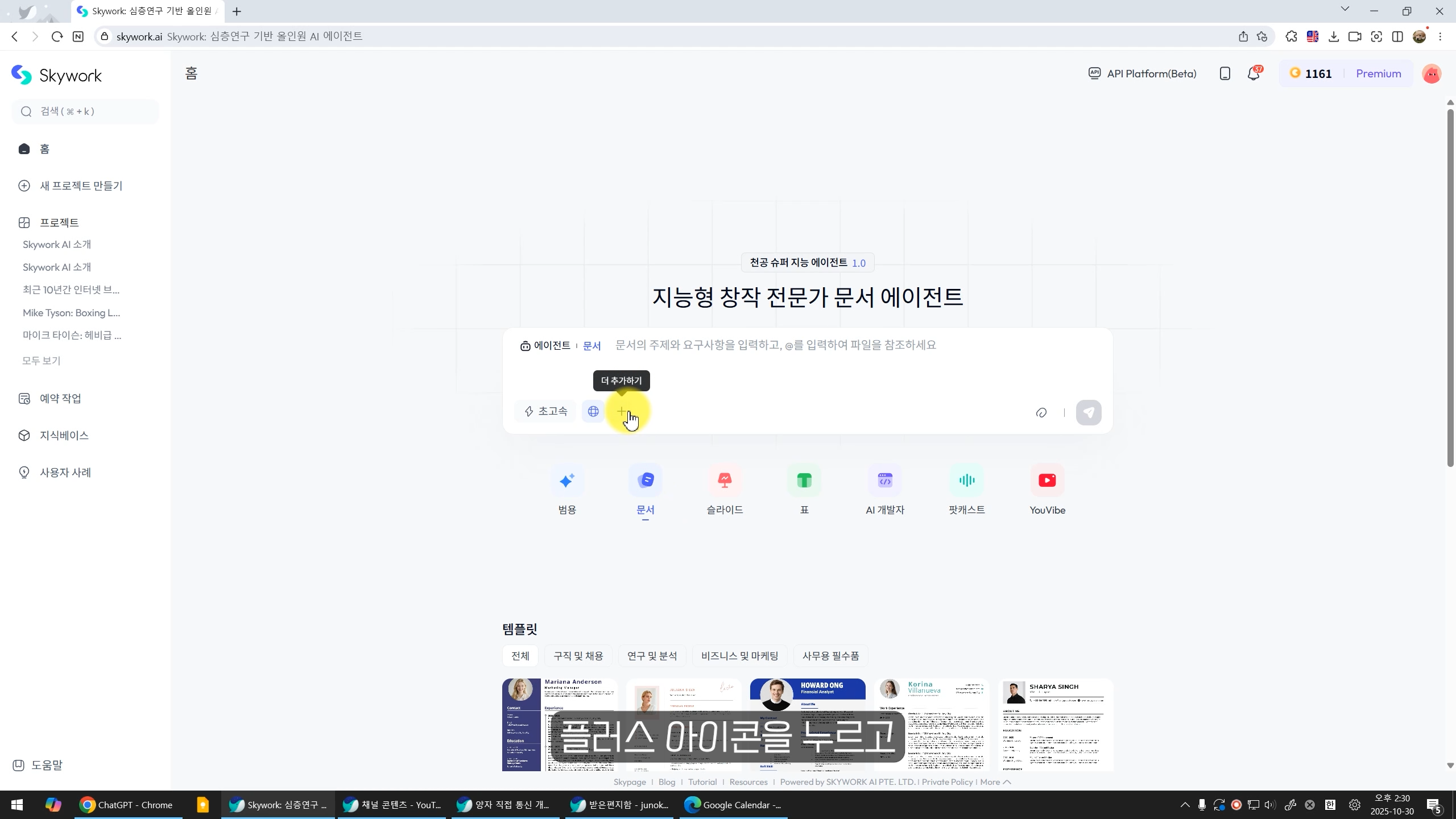Click the Resources footer link
This screenshot has height=819, width=1456.
click(x=748, y=782)
